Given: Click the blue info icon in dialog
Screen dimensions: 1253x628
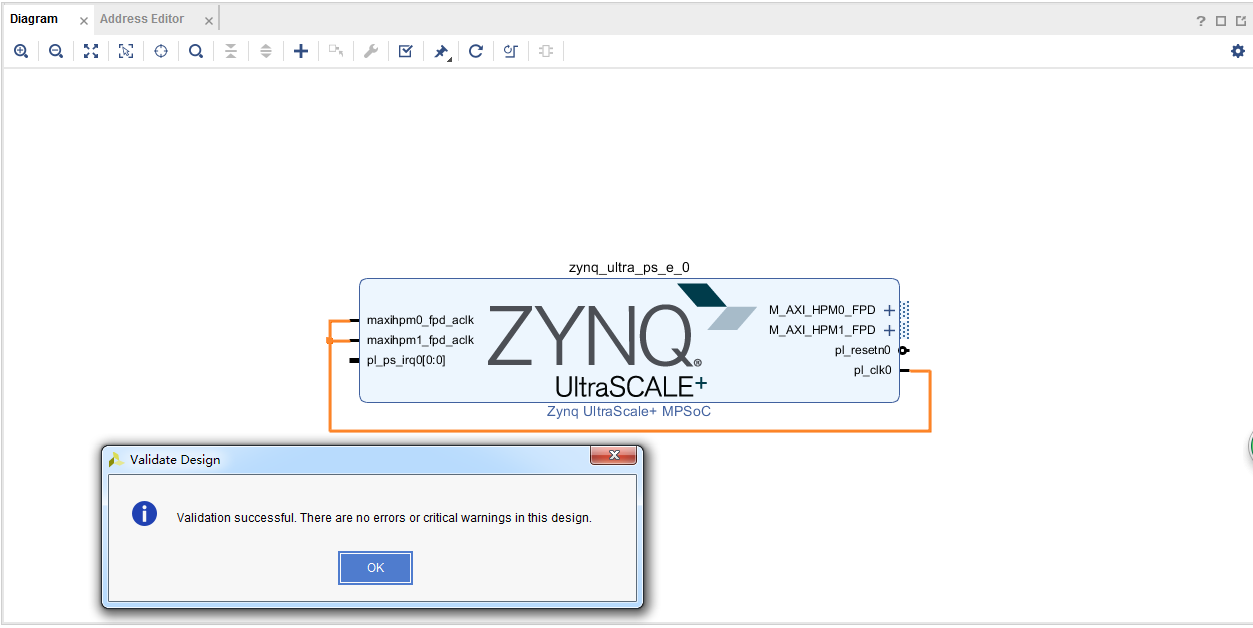Looking at the screenshot, I should click(145, 514).
